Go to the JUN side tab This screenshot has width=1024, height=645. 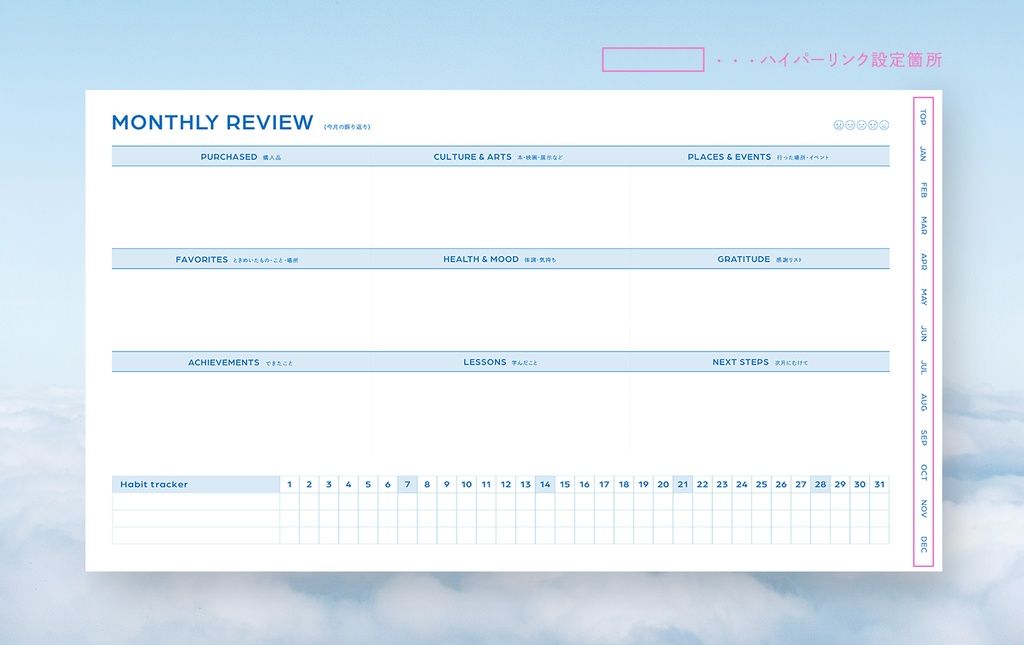click(x=923, y=333)
